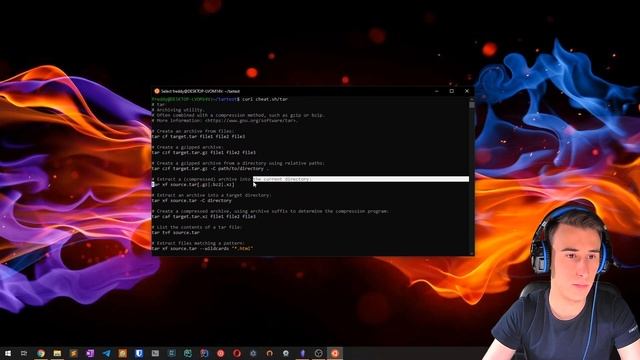Click the terminal's vertical scrollbar thumb
The image size is (640, 360).
[471, 105]
